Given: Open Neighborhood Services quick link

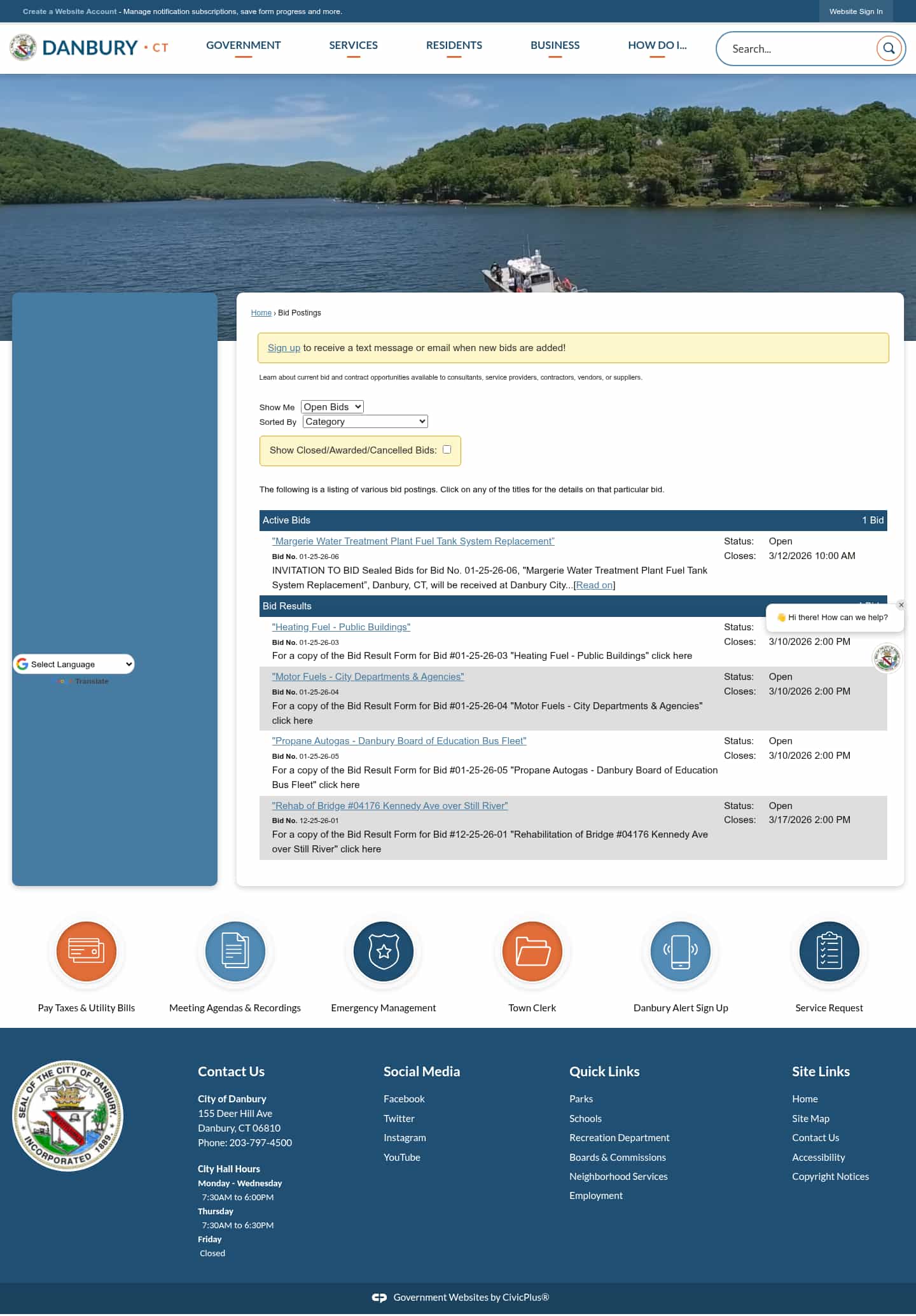Looking at the screenshot, I should coord(618,1177).
